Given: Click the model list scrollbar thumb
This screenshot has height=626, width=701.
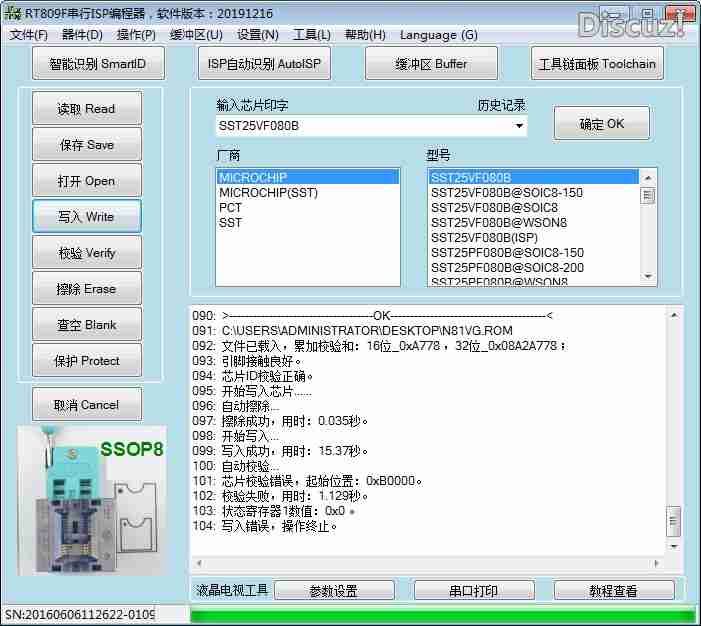Looking at the screenshot, I should pos(648,196).
